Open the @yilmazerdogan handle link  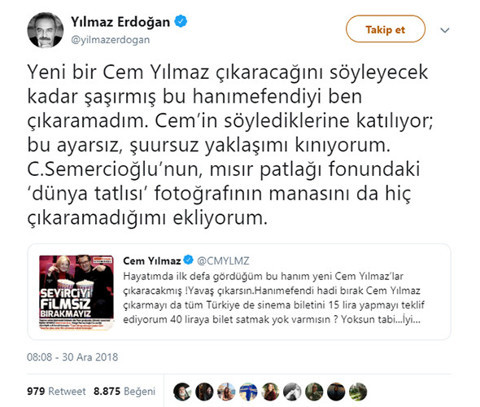point(110,40)
